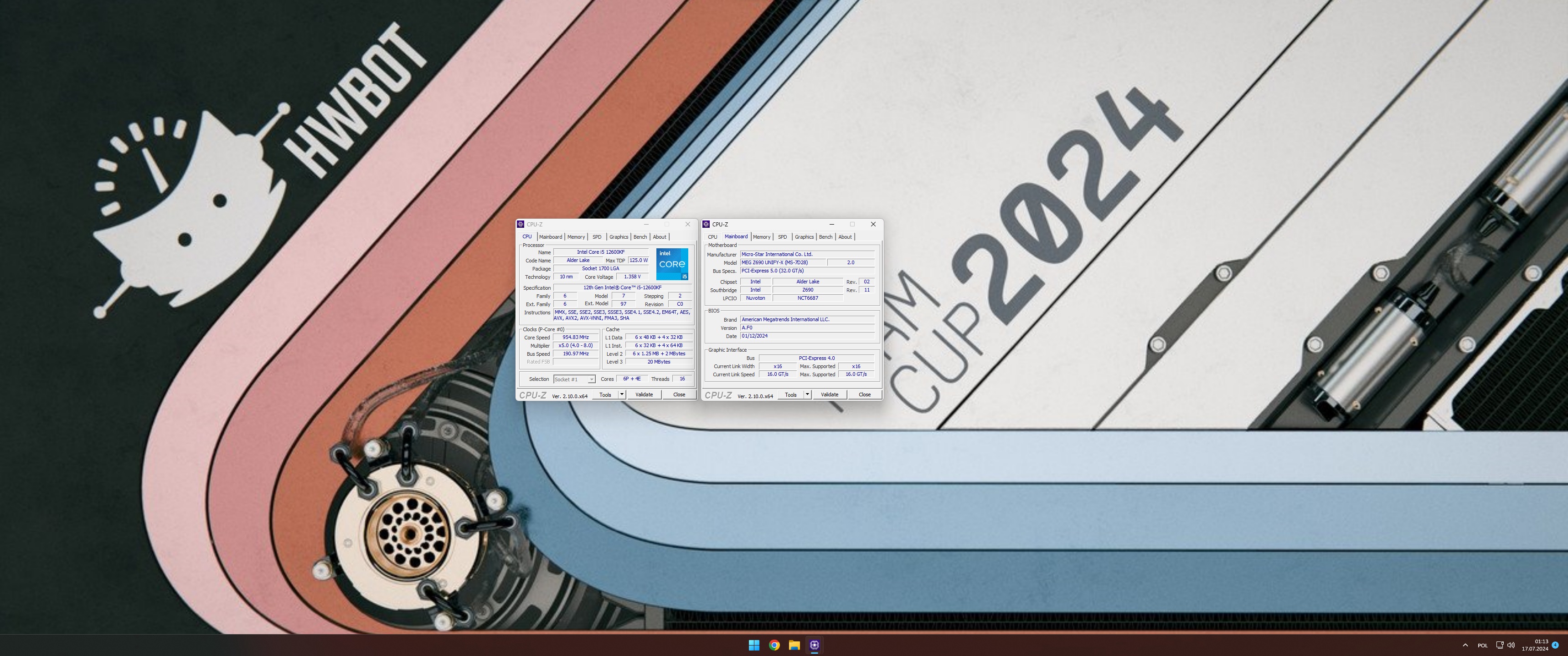Click the Instructions list starting with 'MMX, SSE'
Image resolution: width=1568 pixels, height=656 pixels.
coord(623,315)
